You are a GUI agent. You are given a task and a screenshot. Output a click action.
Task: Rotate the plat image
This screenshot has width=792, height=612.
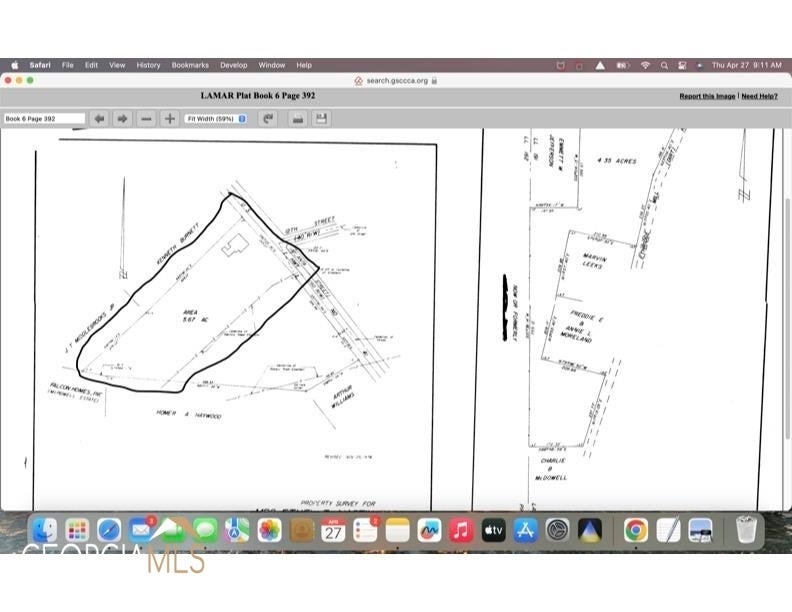coord(268,118)
